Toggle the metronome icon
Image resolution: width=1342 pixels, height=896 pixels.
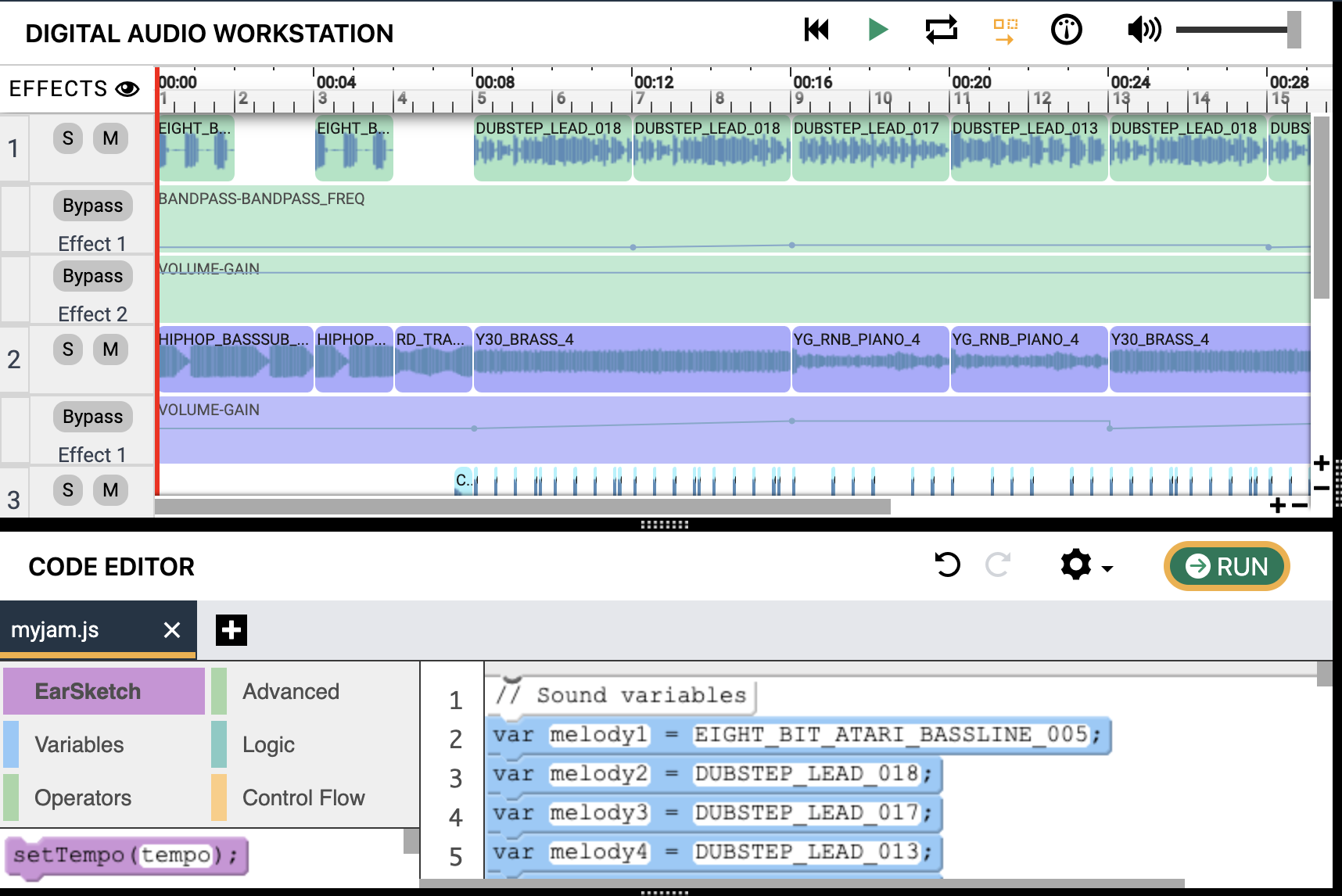pos(1066,30)
